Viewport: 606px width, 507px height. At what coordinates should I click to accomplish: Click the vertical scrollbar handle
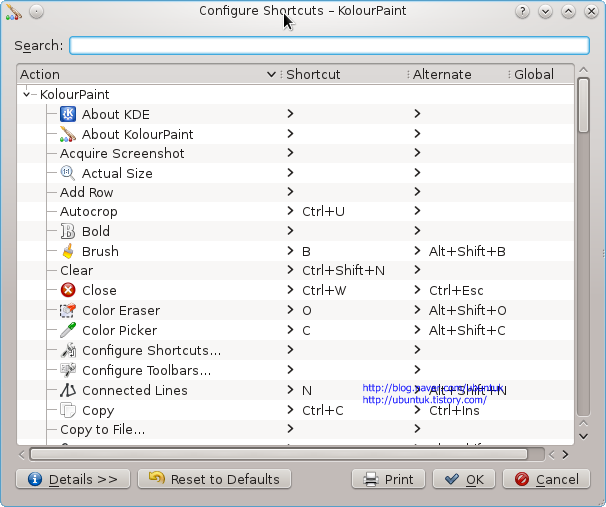[x=584, y=105]
